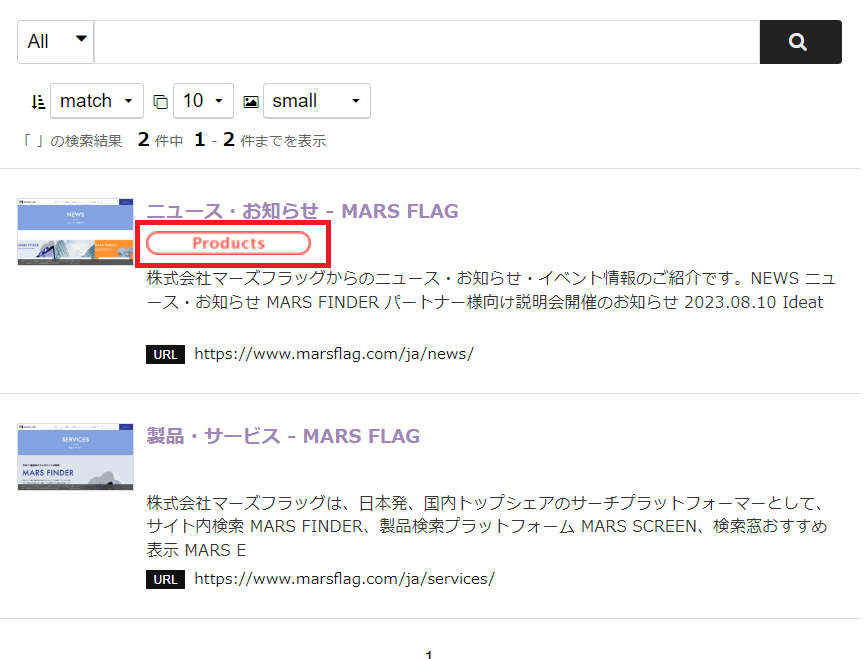Open the small thumbnail size dropdown
Image resolution: width=864 pixels, height=659 pixels.
(x=317, y=101)
